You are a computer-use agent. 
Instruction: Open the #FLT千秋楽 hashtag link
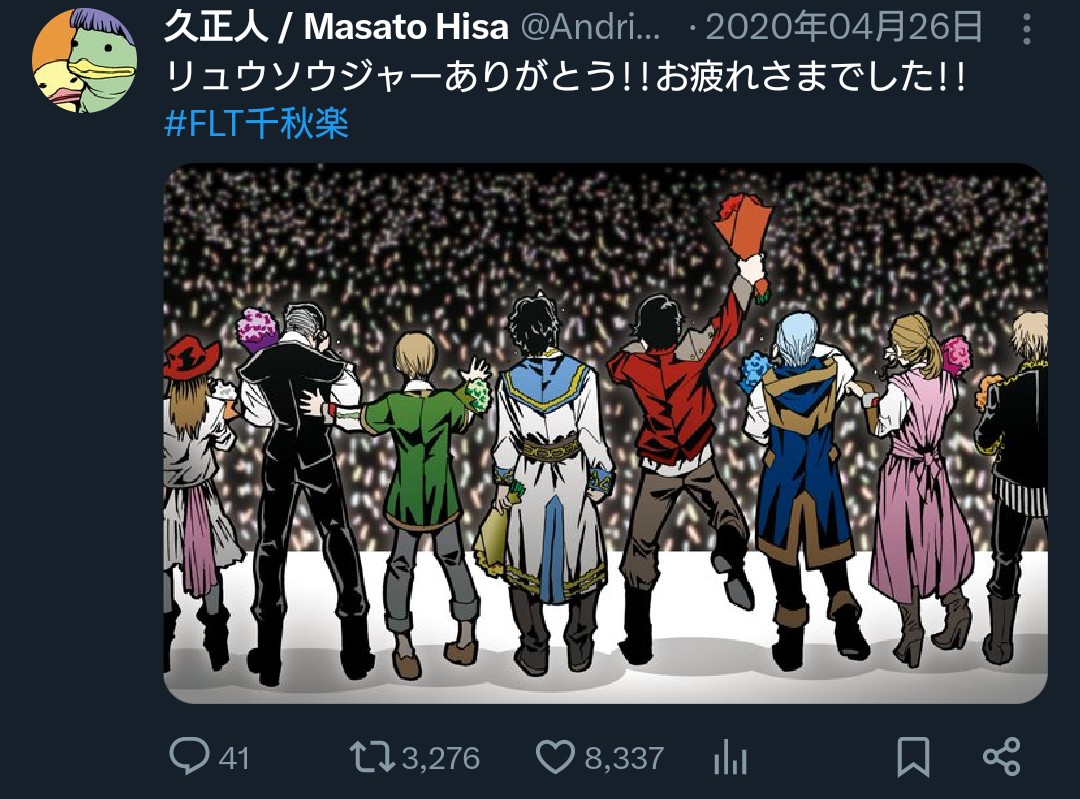click(x=256, y=124)
